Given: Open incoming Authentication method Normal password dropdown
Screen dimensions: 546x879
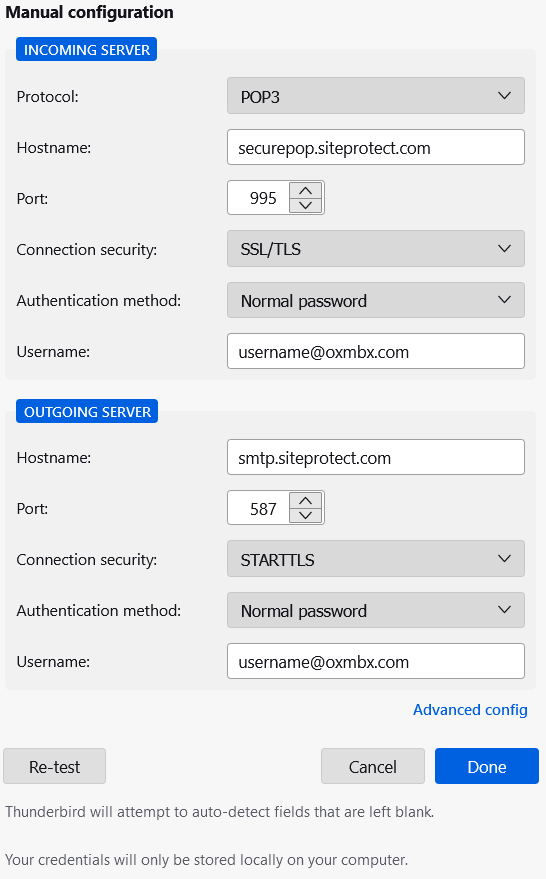Looking at the screenshot, I should [x=376, y=300].
